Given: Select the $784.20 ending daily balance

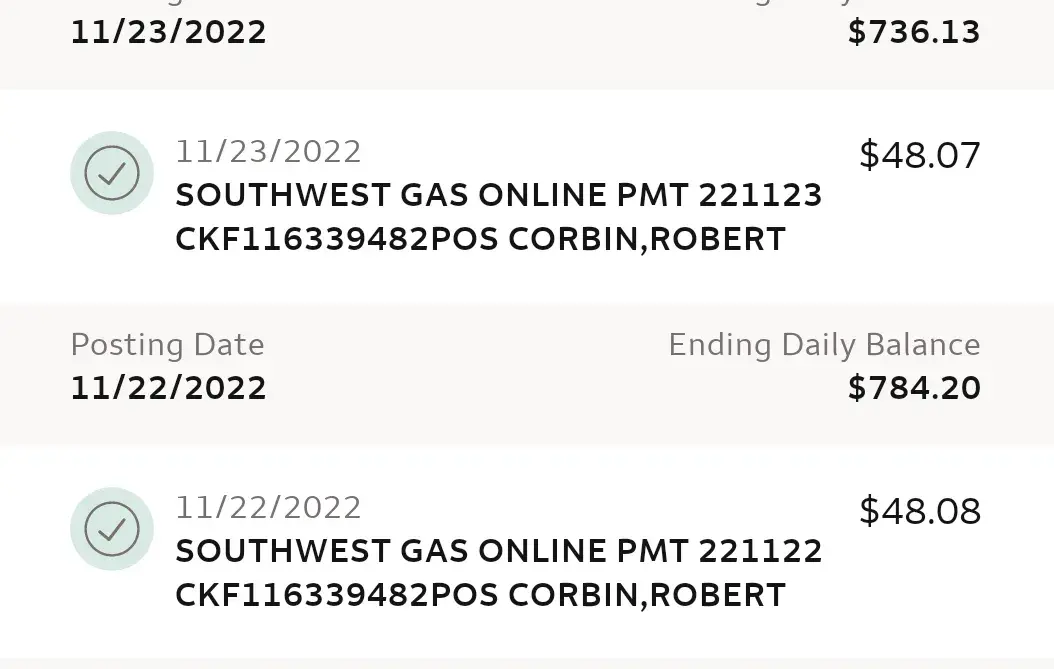Looking at the screenshot, I should tap(914, 388).
